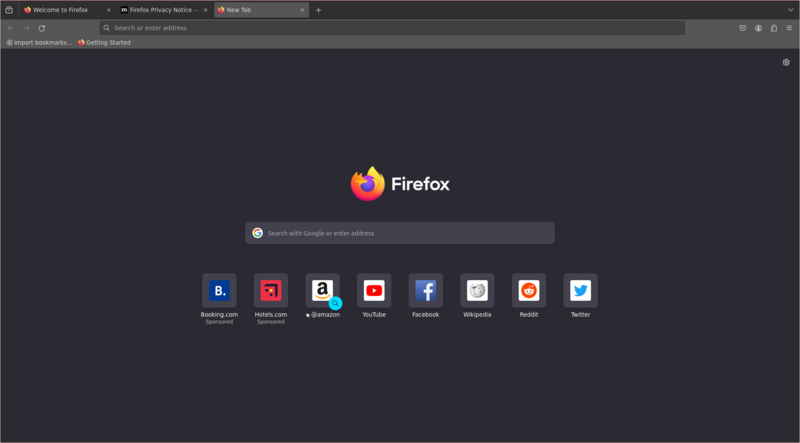Switch to Firefox Privacy Notice tab
This screenshot has width=800, height=443.
pos(165,10)
